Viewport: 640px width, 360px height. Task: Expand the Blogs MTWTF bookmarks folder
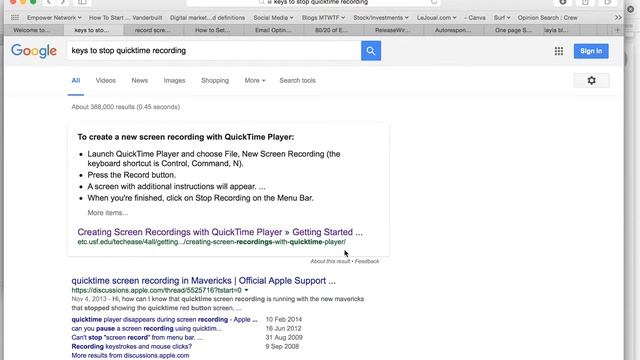coord(323,18)
